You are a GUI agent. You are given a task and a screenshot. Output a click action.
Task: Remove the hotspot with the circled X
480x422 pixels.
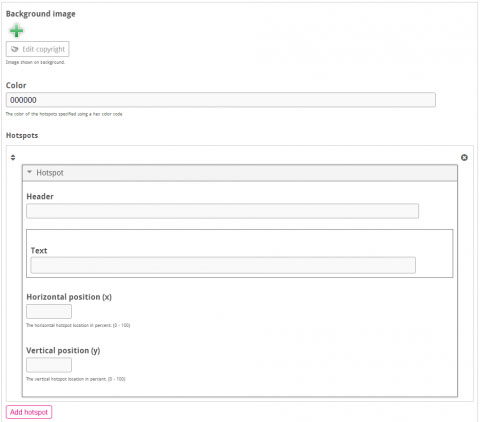[x=464, y=157]
